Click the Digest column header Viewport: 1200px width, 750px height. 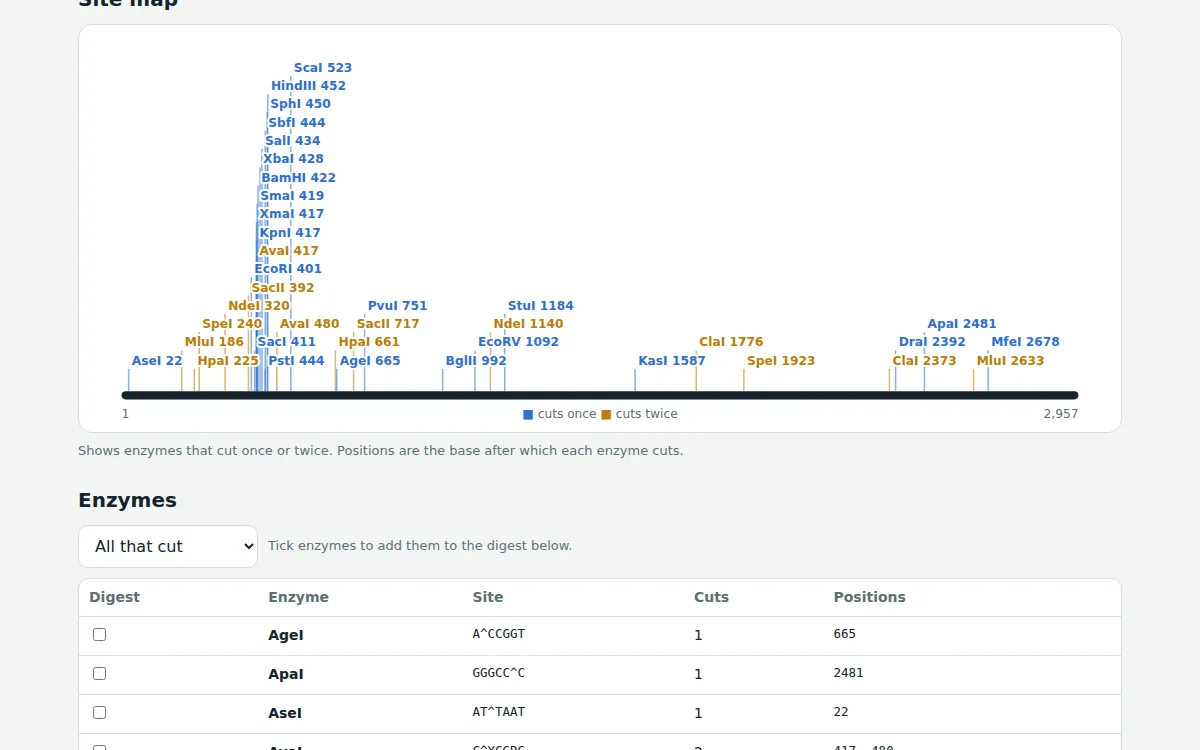(115, 597)
